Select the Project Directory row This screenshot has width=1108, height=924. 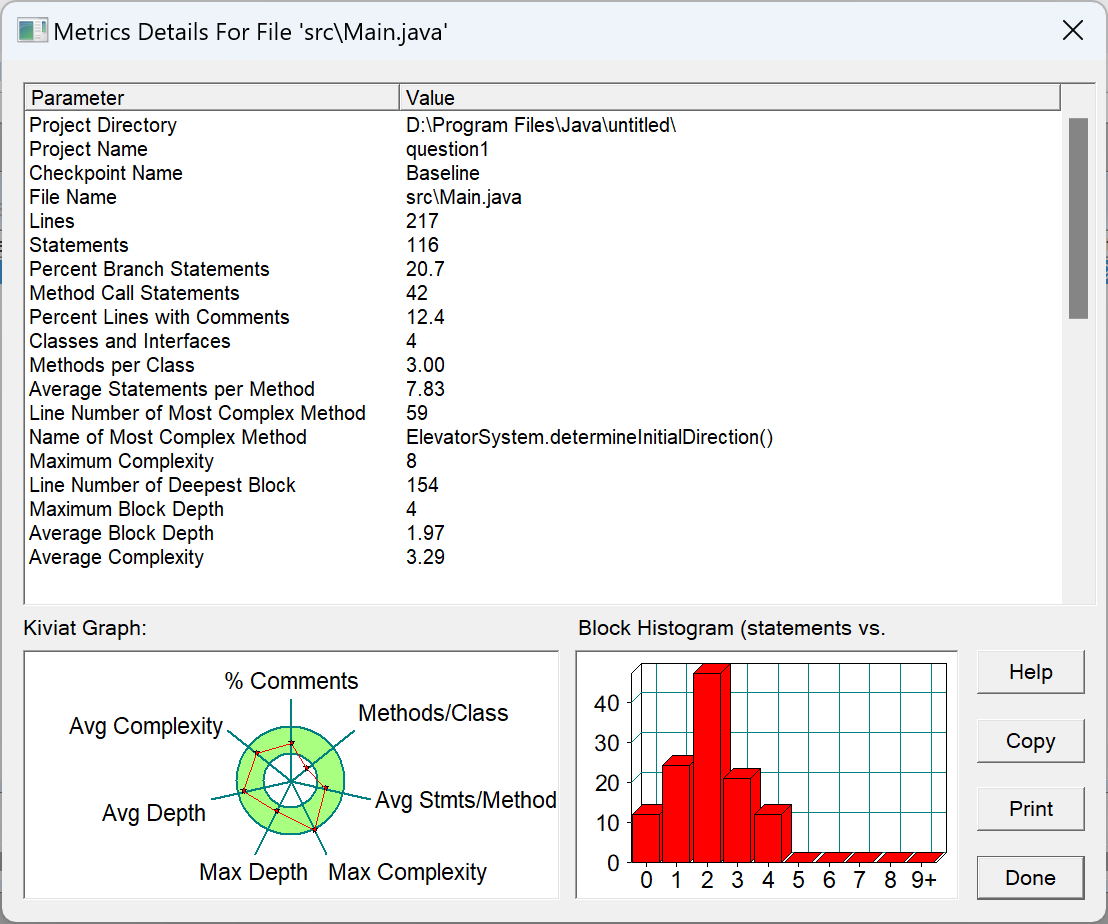[x=543, y=125]
